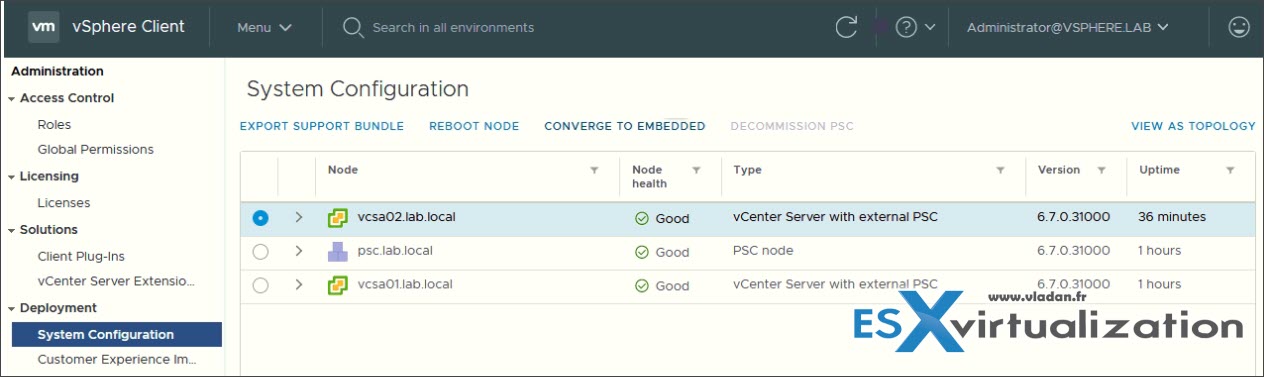Collapse the Deployment section
This screenshot has height=377, width=1264.
(12, 308)
